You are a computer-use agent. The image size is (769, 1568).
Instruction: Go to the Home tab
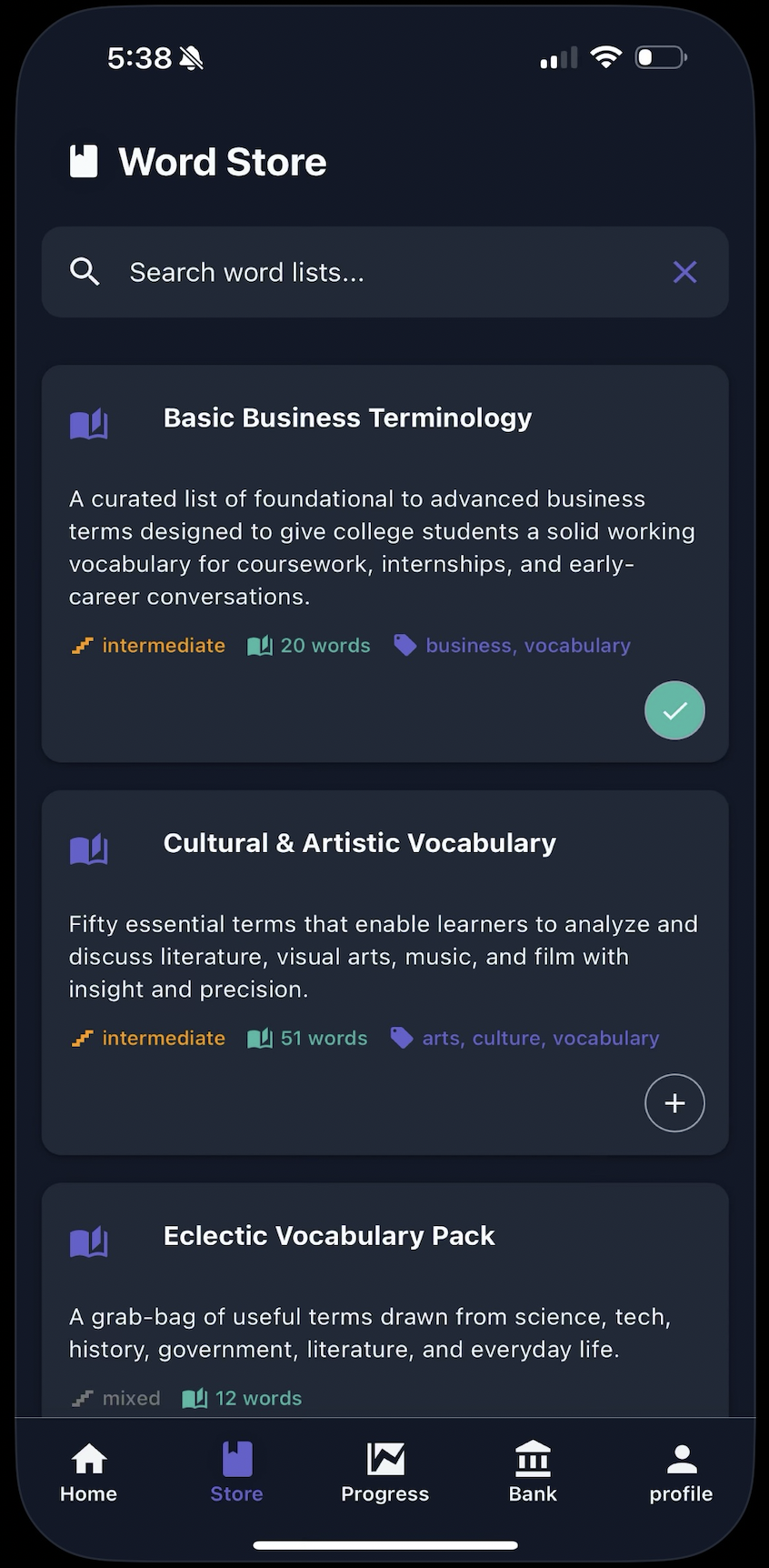point(88,1469)
